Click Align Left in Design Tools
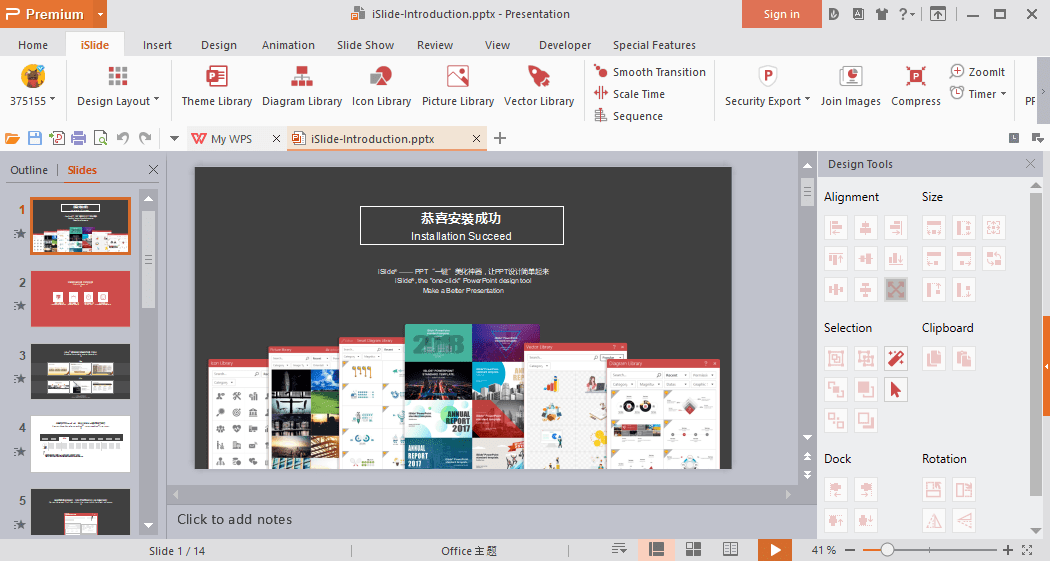Viewport: 1050px width, 561px height. pos(836,228)
